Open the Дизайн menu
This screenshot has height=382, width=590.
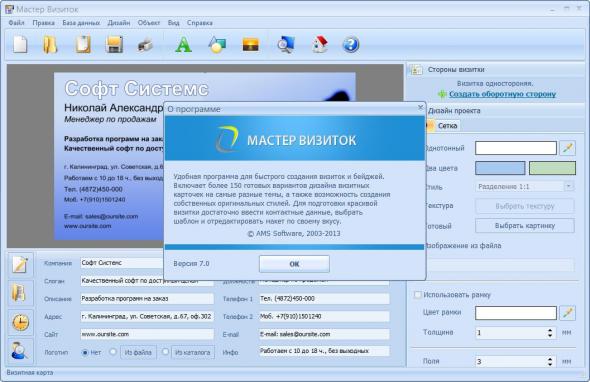119,23
